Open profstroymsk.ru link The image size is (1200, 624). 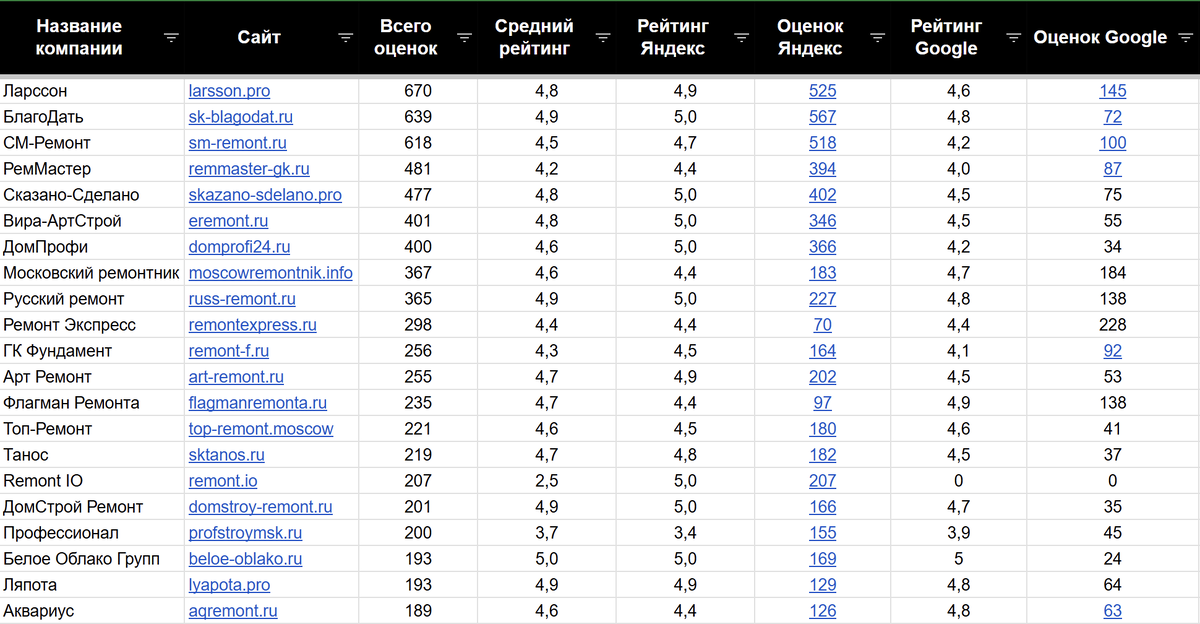pos(245,533)
